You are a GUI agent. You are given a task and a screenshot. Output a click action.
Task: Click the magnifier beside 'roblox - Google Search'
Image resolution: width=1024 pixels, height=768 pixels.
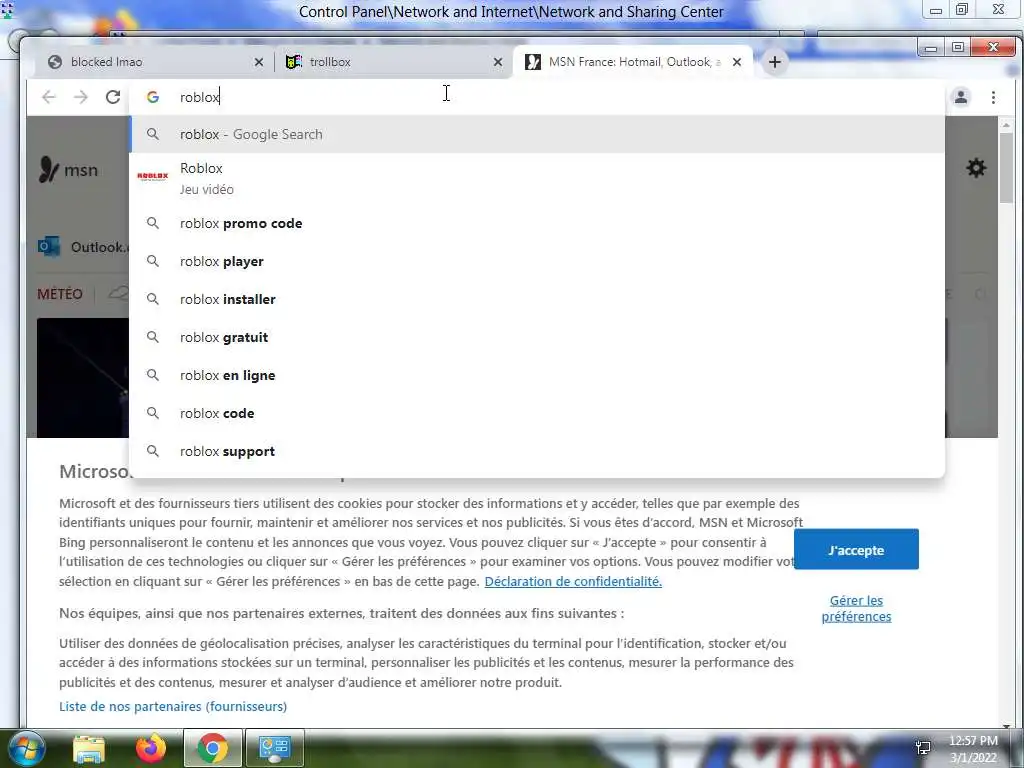[x=153, y=134]
